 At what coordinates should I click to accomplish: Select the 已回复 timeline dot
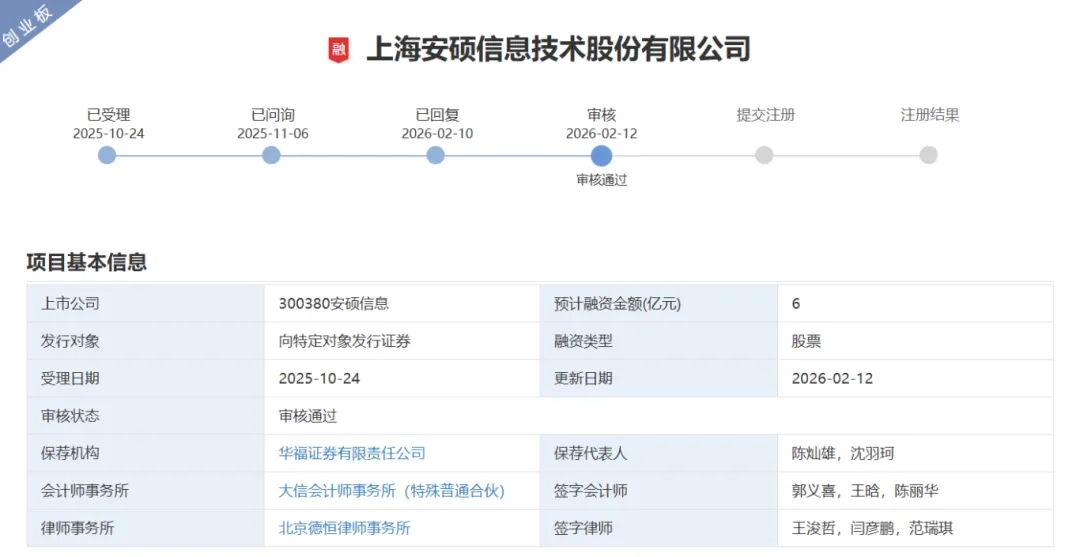[435, 156]
